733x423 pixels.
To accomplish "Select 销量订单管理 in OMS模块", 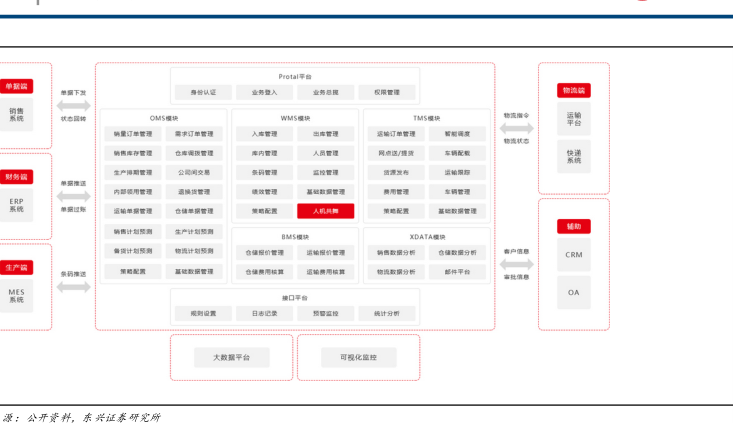I will pyautogui.click(x=133, y=134).
